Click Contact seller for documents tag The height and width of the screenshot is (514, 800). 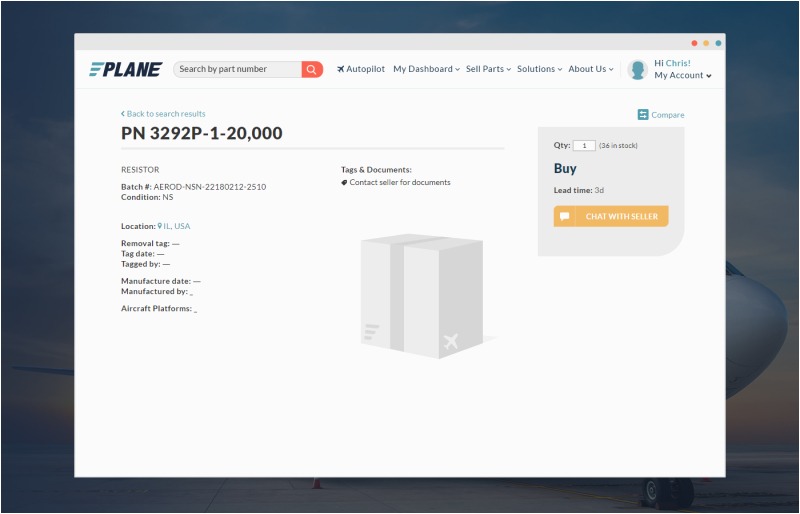pyautogui.click(x=399, y=183)
